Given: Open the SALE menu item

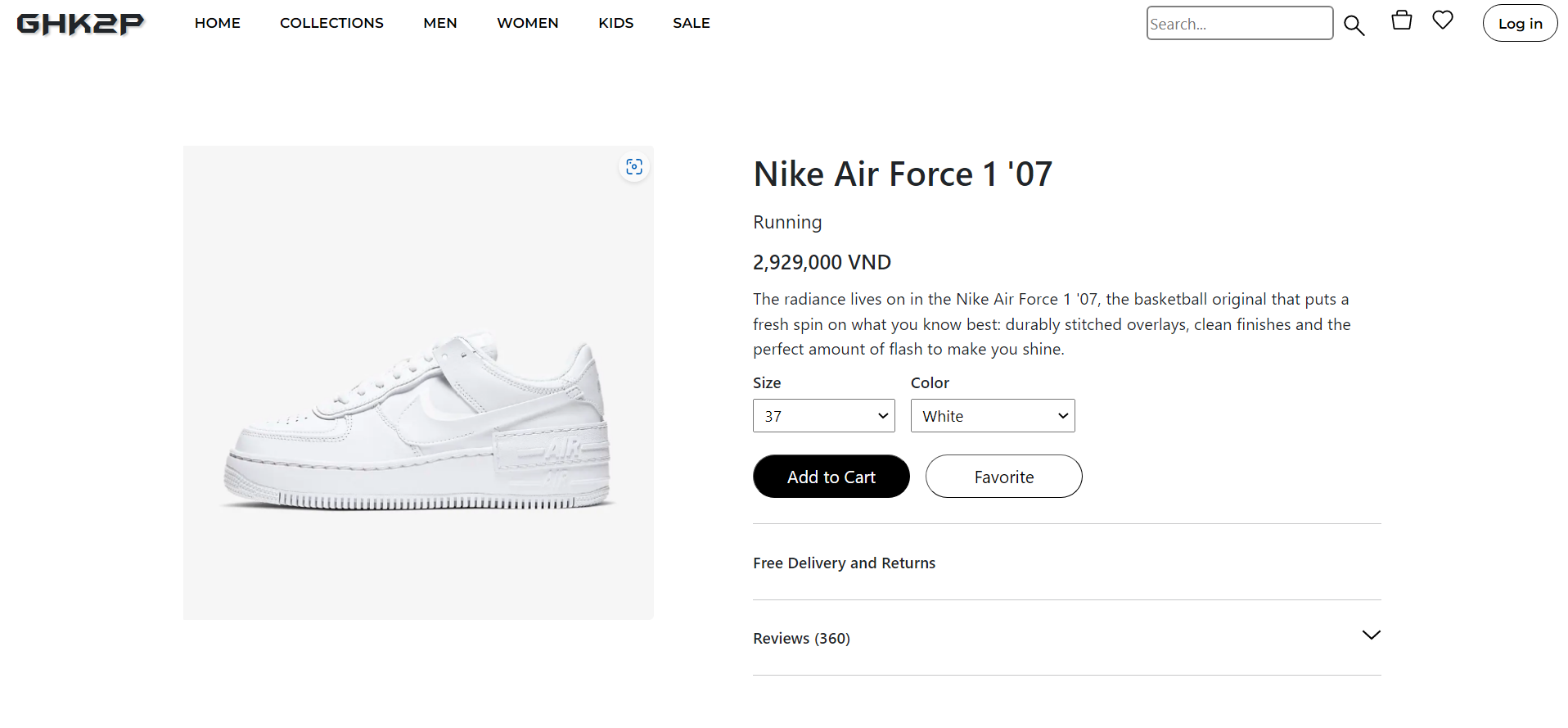Looking at the screenshot, I should point(692,23).
